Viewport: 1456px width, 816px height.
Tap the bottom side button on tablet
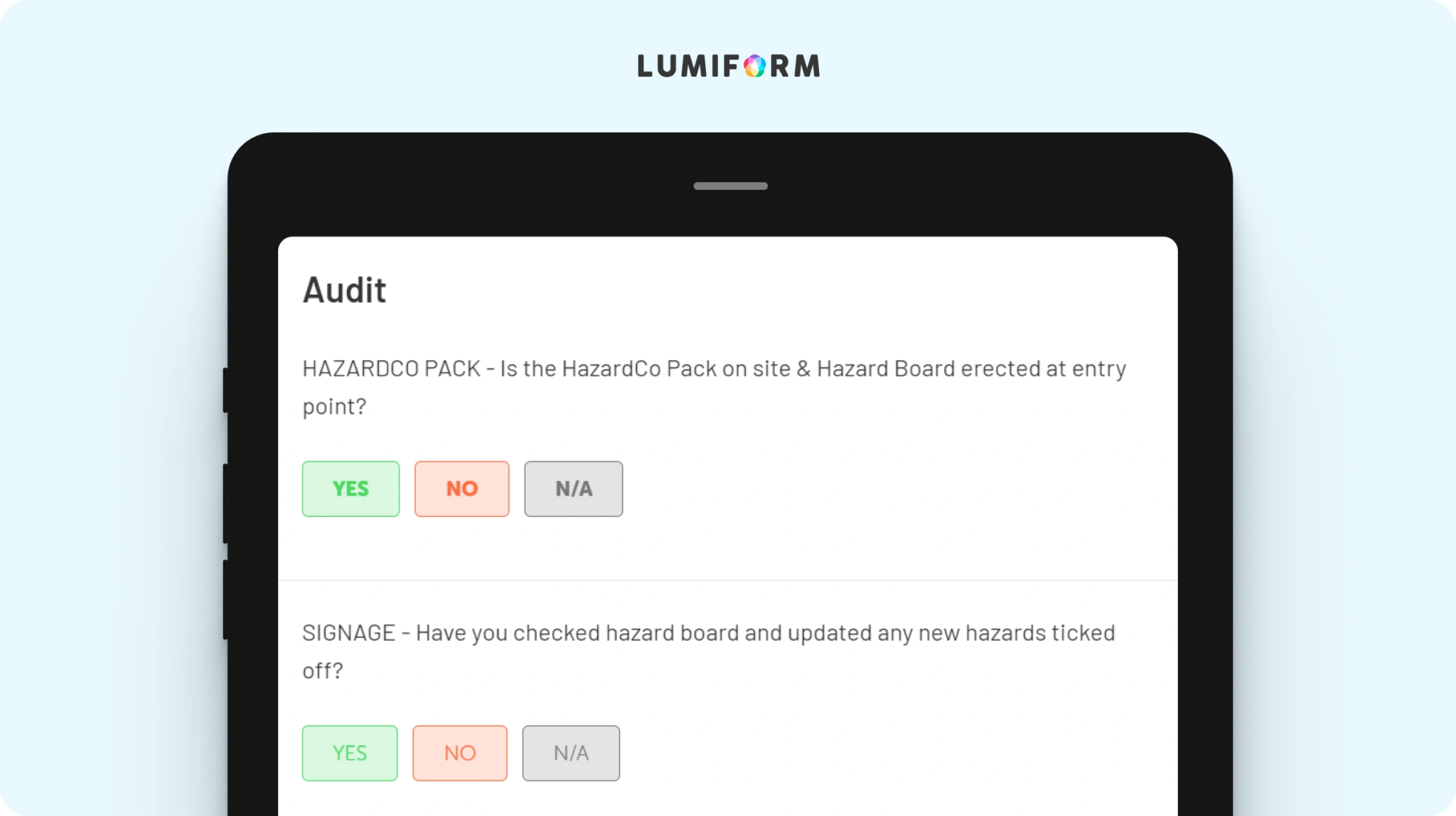[x=225, y=600]
